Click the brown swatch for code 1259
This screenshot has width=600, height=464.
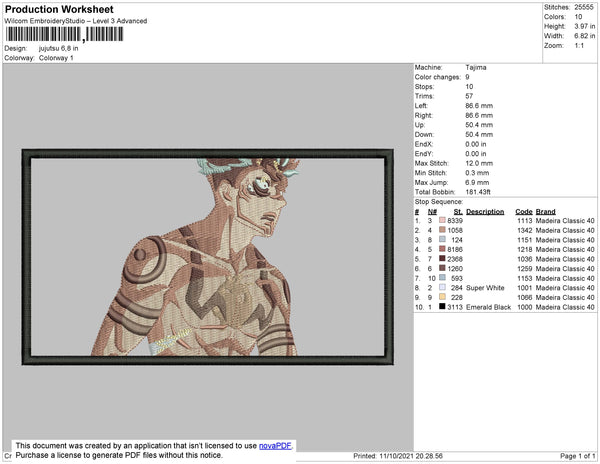(x=442, y=268)
